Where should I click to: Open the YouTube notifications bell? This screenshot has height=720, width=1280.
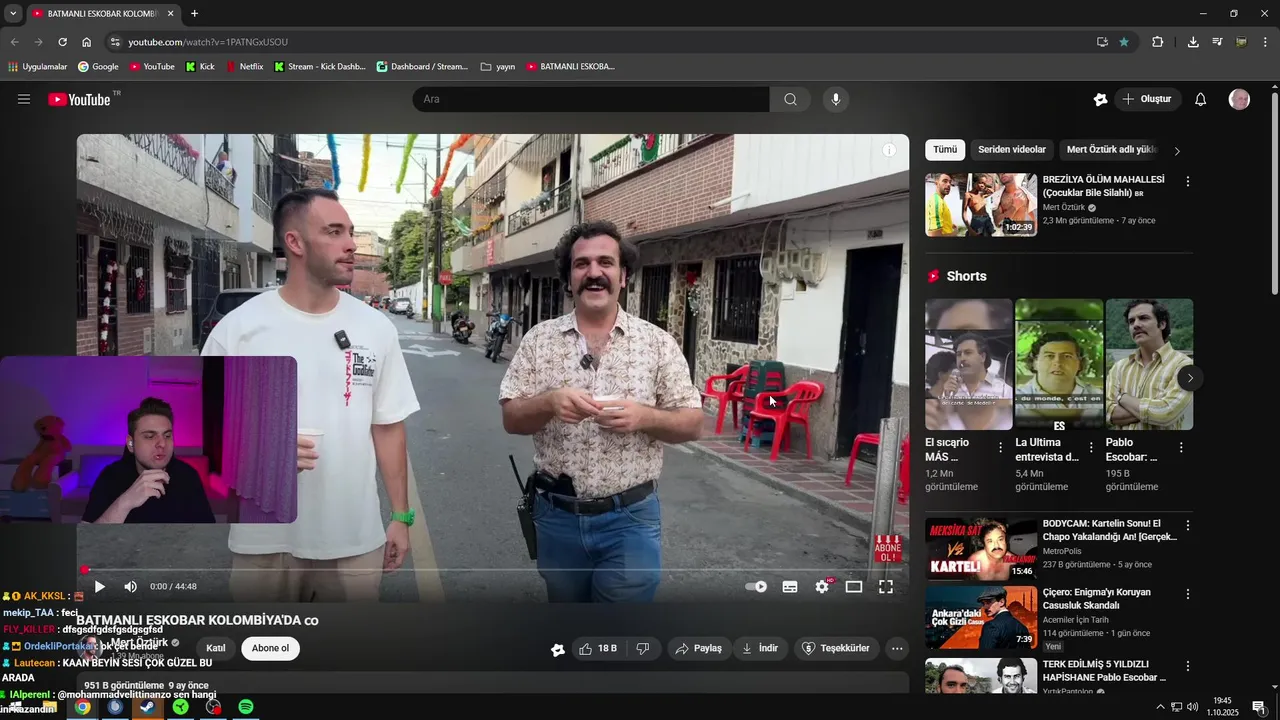point(1201,99)
